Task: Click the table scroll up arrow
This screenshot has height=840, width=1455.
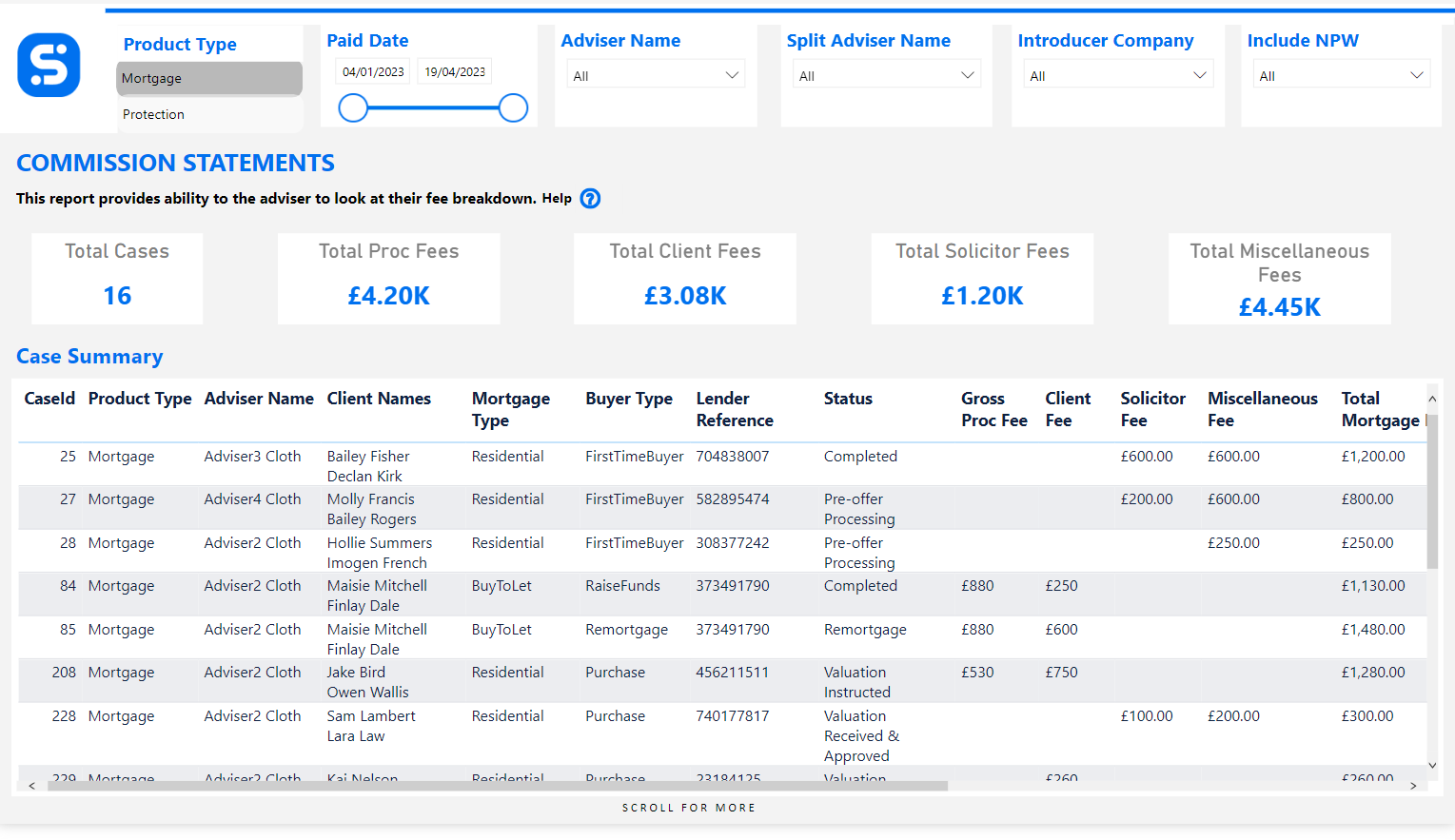Action: [1432, 399]
